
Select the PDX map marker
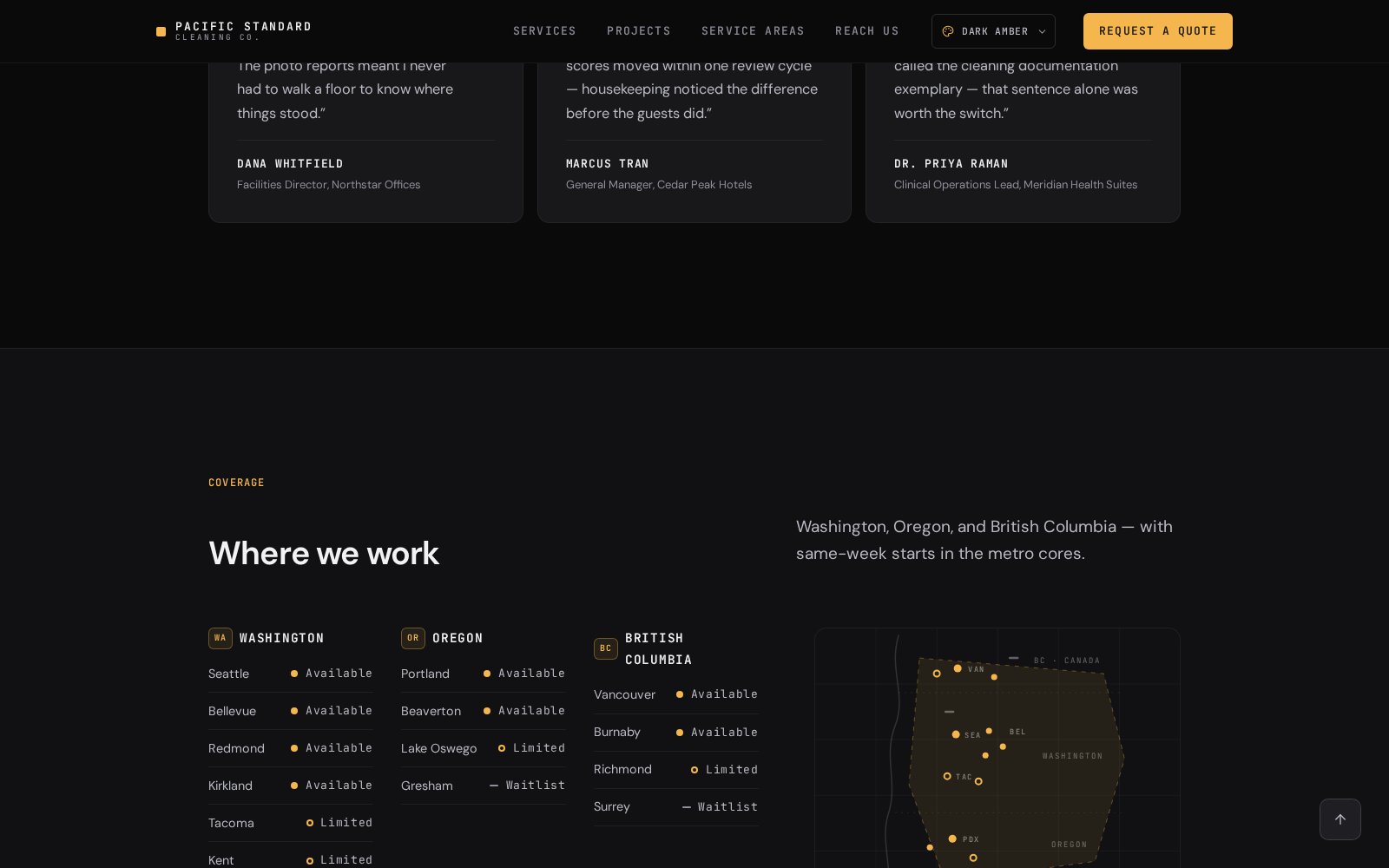(952, 838)
